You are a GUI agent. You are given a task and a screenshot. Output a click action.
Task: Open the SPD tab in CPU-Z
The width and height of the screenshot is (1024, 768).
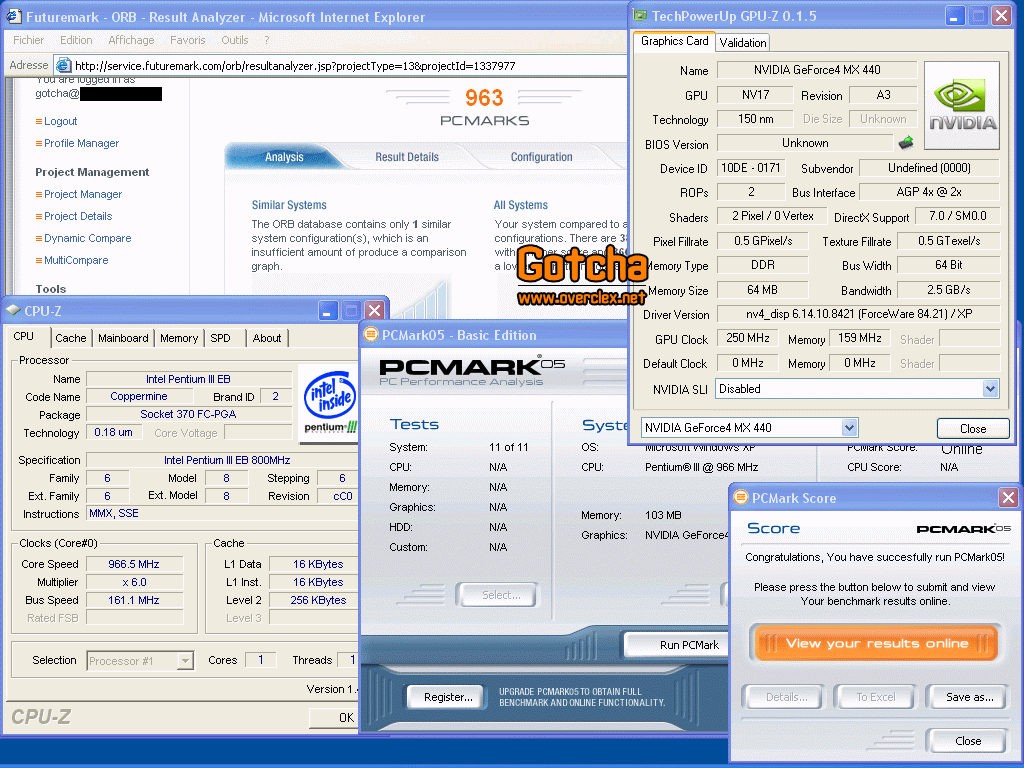point(220,338)
